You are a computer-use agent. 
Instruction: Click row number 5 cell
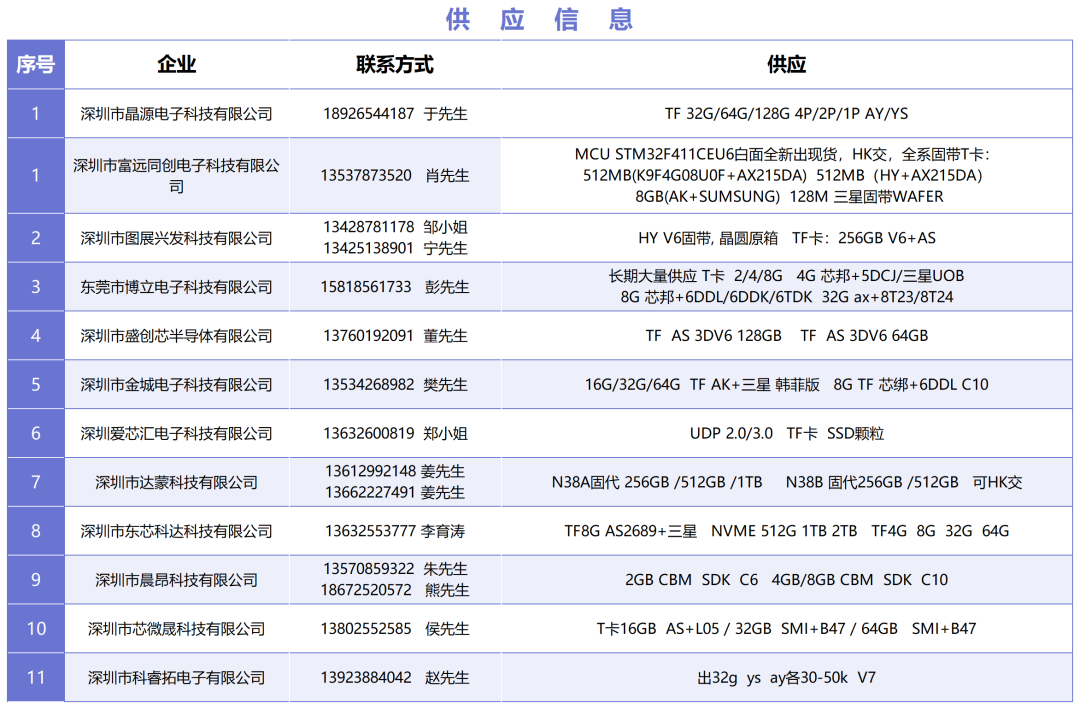tap(36, 385)
